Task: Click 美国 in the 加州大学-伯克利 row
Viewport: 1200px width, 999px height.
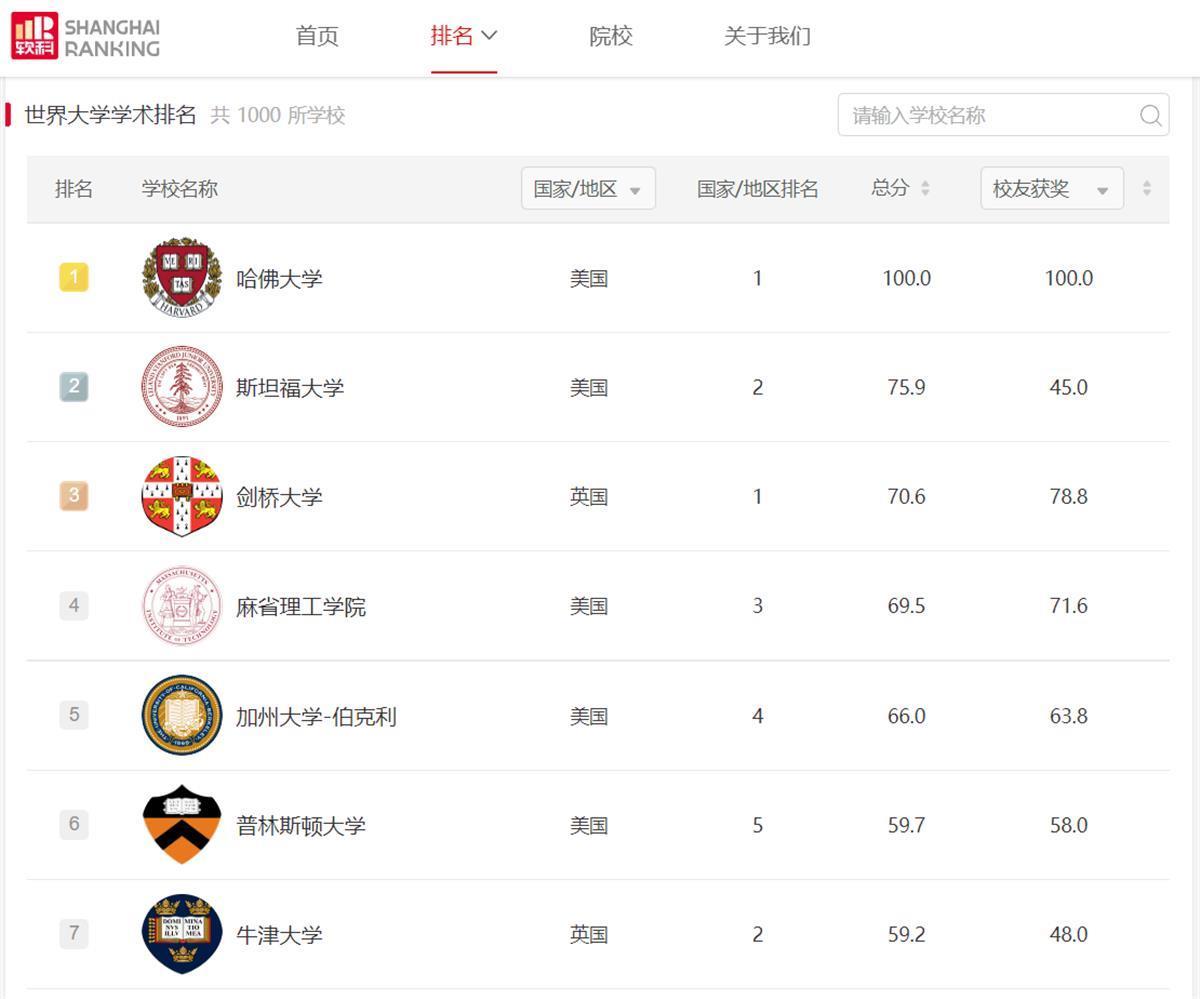Action: click(589, 716)
